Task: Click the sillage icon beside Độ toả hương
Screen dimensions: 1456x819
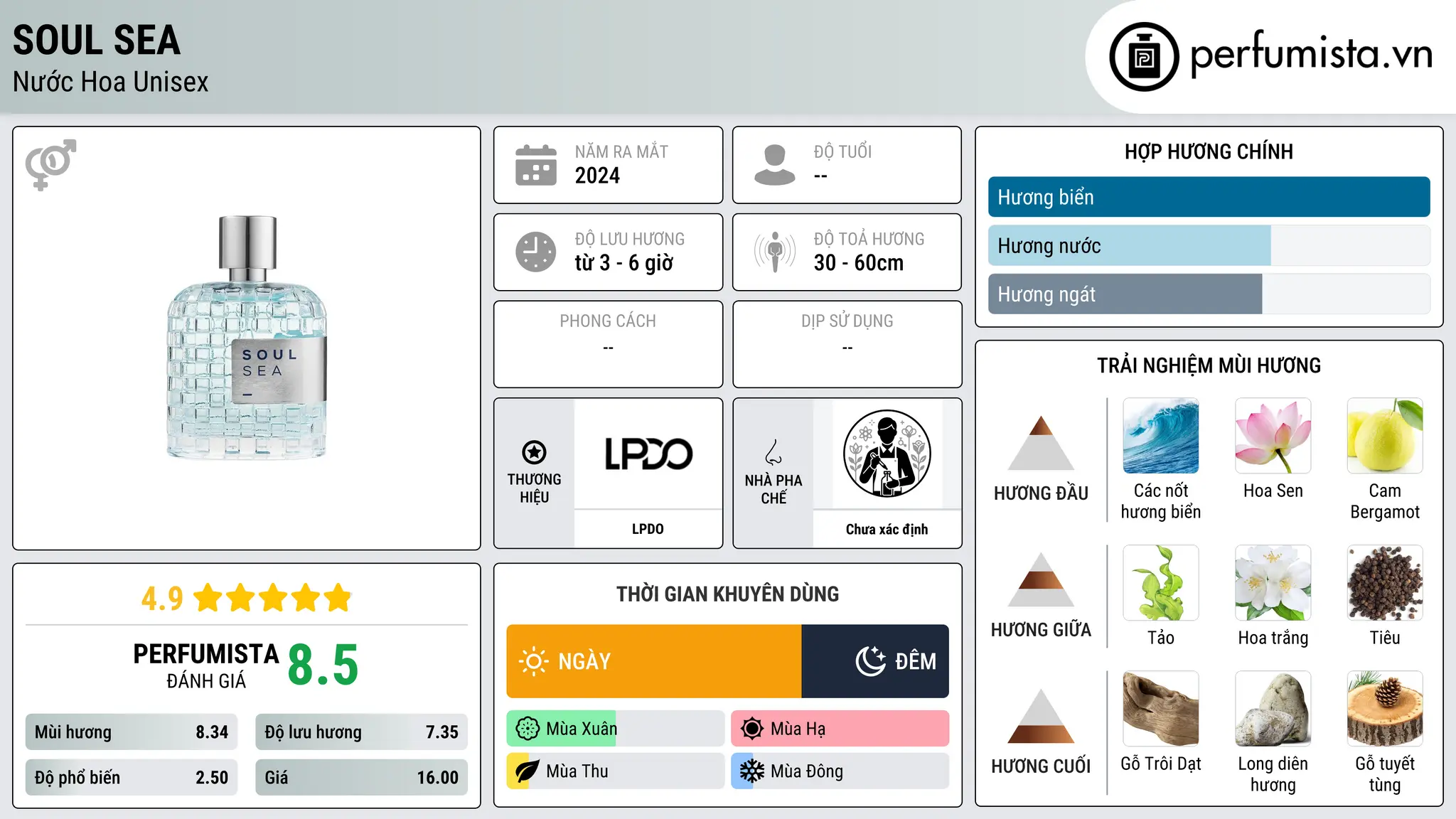Action: click(x=774, y=252)
